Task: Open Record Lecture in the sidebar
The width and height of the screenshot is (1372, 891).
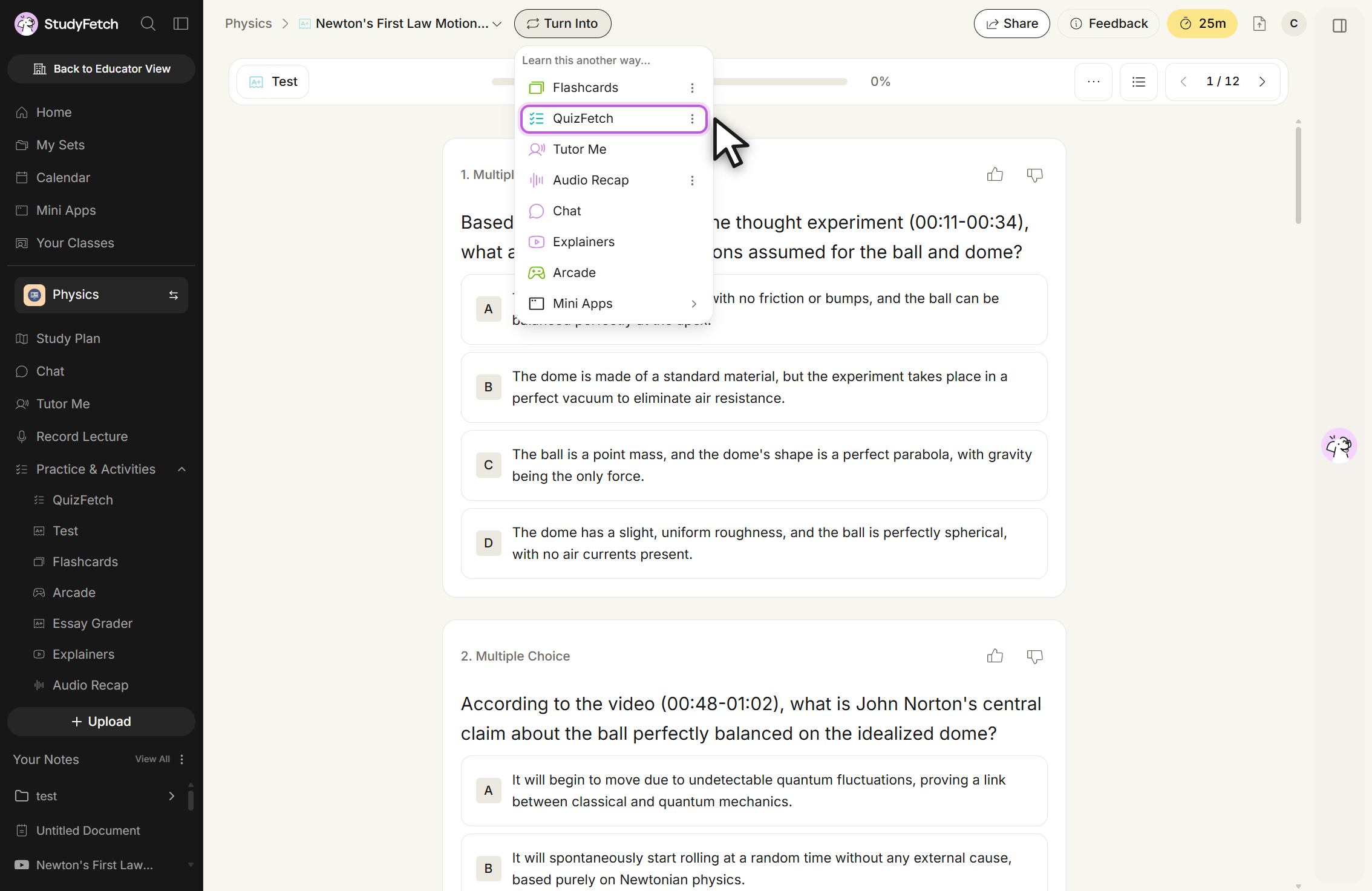Action: coord(101,437)
